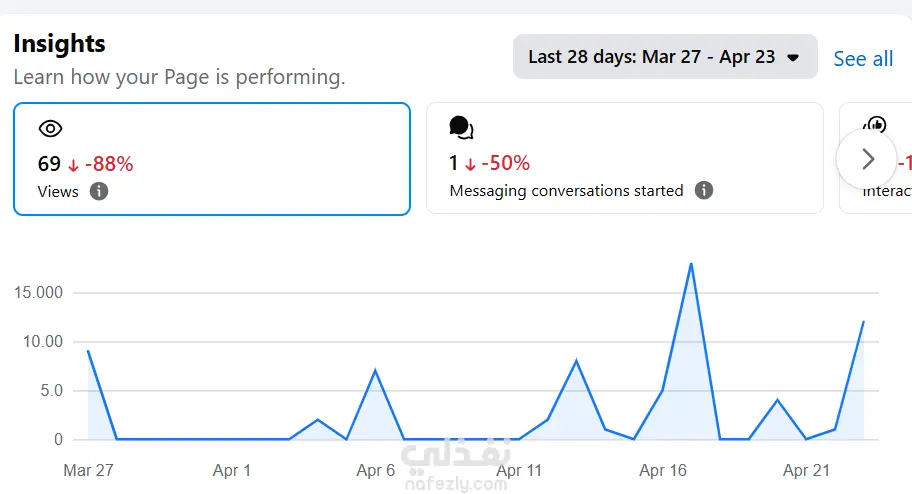Click the red down arrow beside -50%
Screen dimensions: 912x494
tap(470, 165)
